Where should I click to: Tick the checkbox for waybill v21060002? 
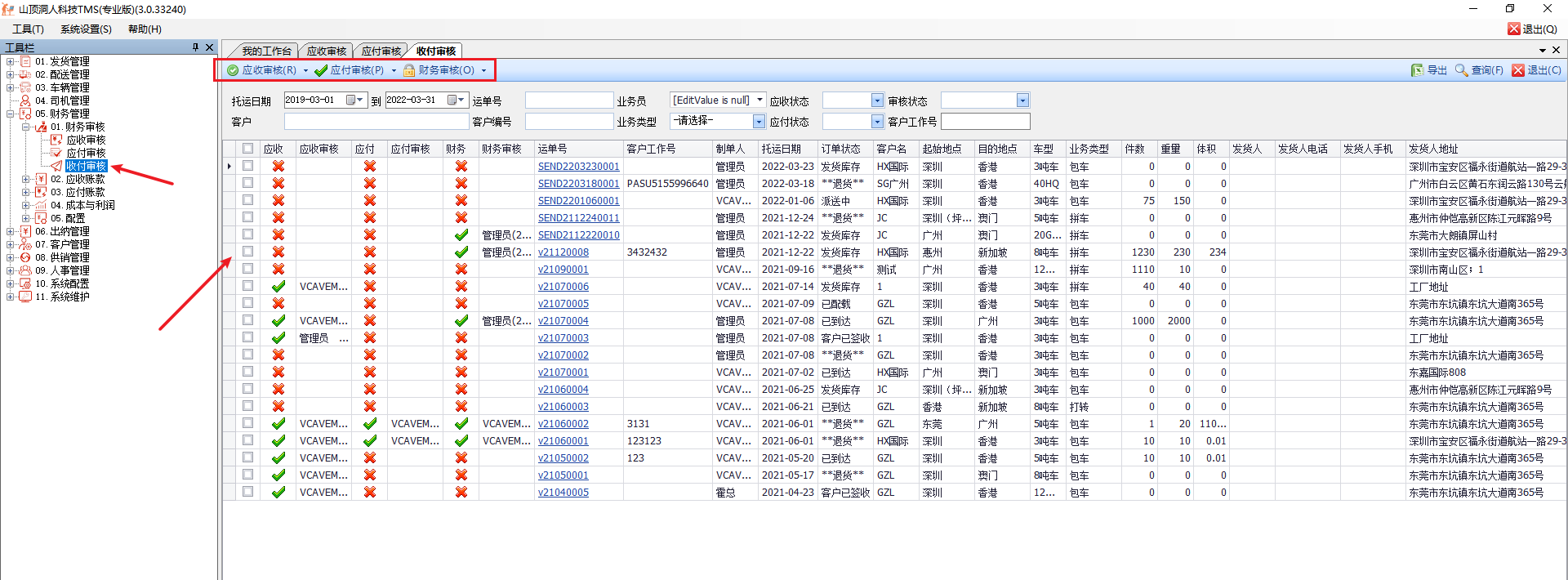[x=247, y=423]
